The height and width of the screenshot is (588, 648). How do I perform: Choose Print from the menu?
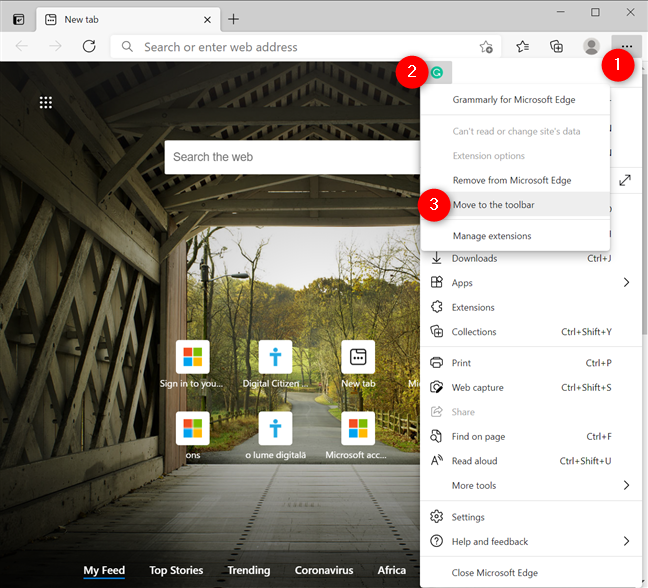[531, 363]
